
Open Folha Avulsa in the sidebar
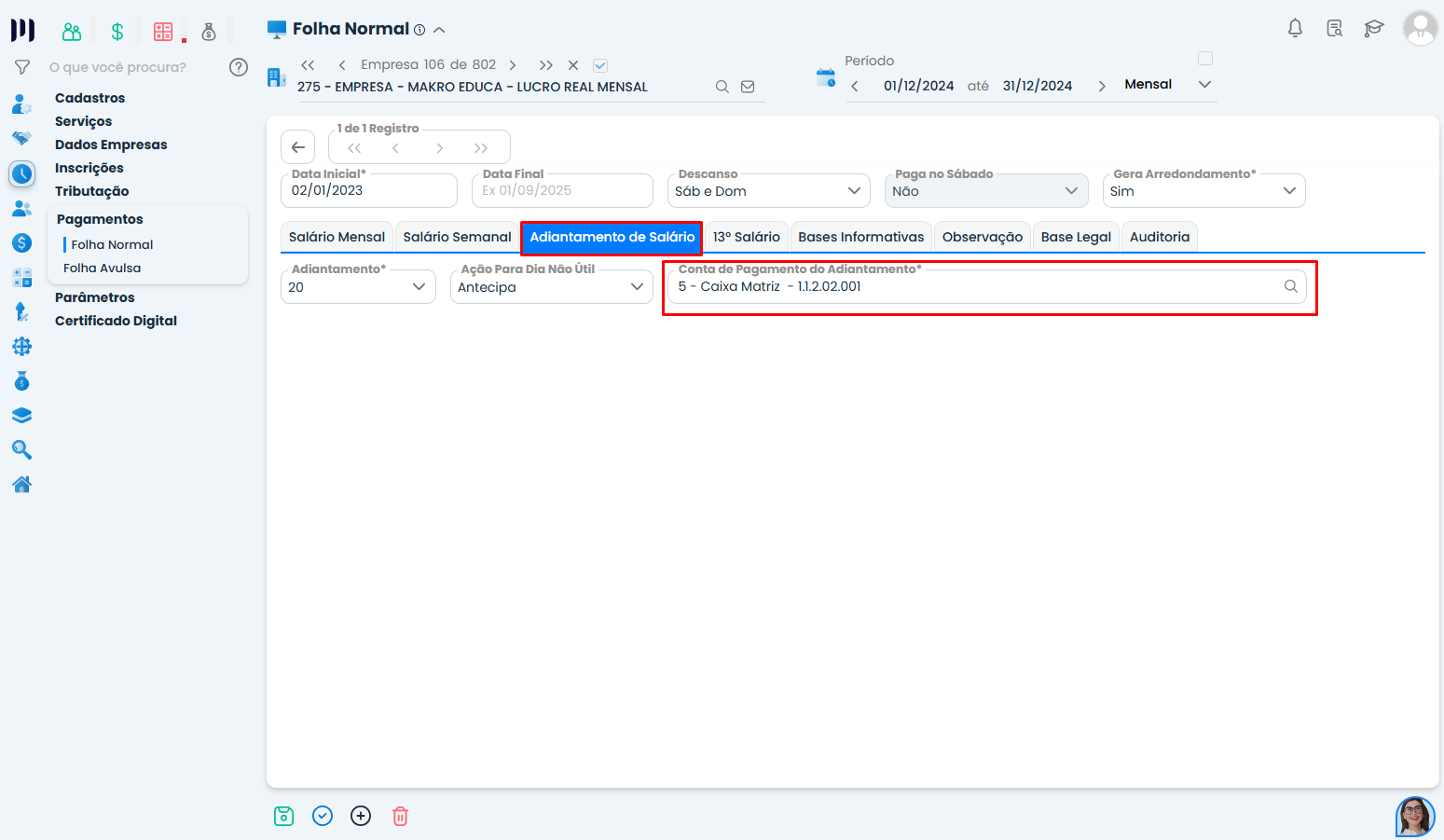tap(103, 268)
